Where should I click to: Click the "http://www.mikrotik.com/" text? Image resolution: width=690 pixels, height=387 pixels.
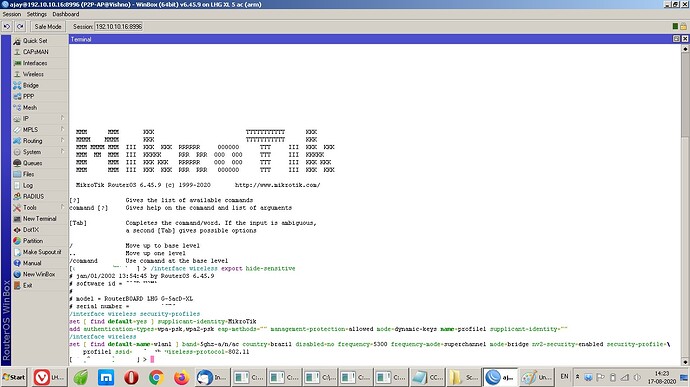278,185
